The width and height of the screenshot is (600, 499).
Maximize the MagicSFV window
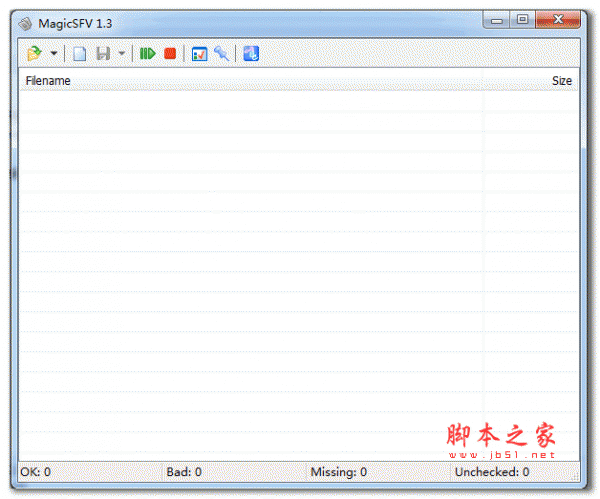point(522,20)
